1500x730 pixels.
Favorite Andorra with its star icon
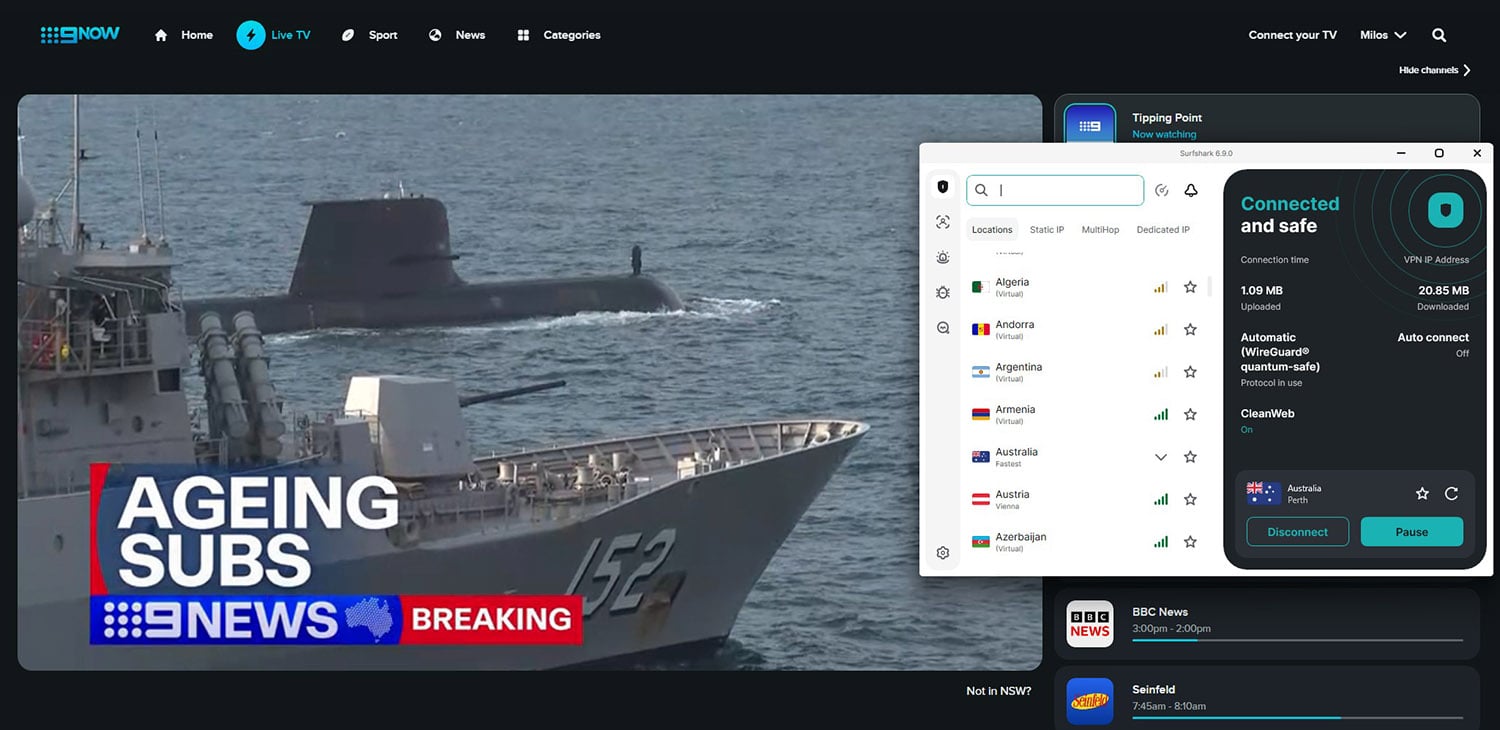1190,329
